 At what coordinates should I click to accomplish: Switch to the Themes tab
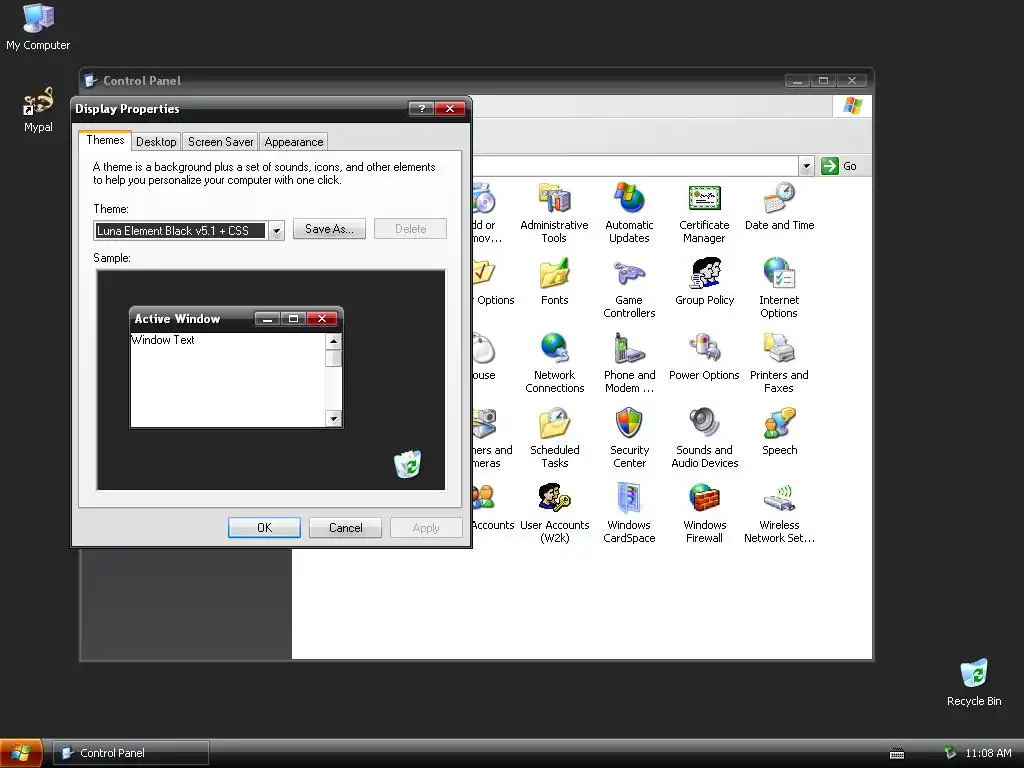[105, 140]
